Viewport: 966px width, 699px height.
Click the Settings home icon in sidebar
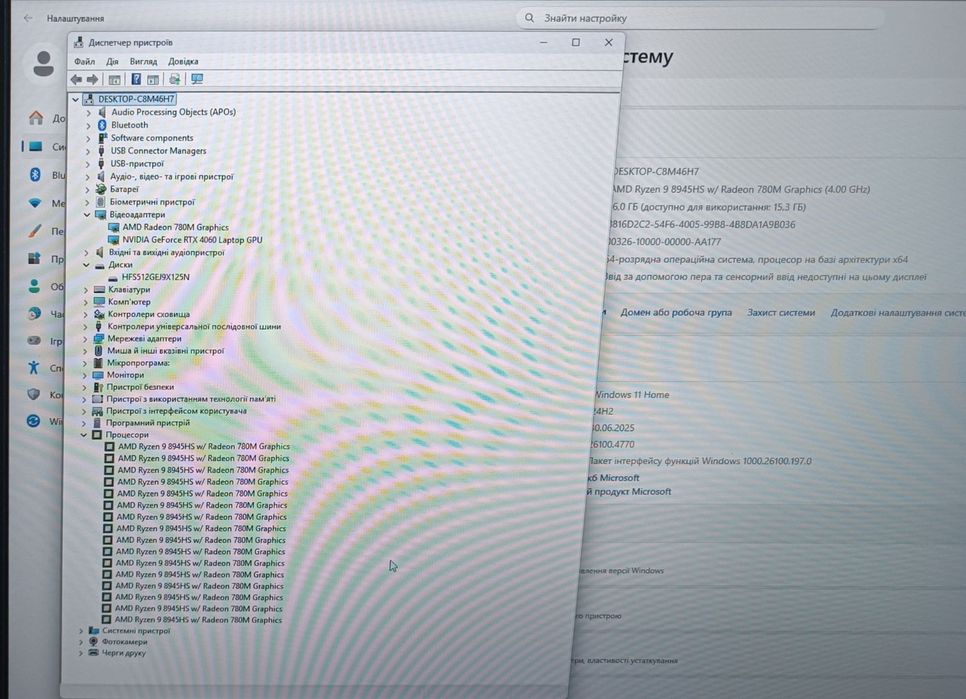36,117
